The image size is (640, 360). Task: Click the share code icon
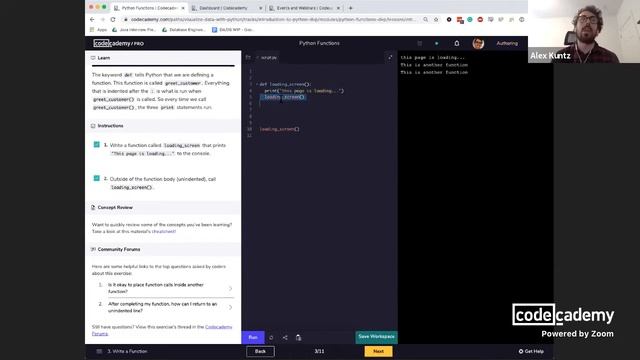[x=285, y=338]
